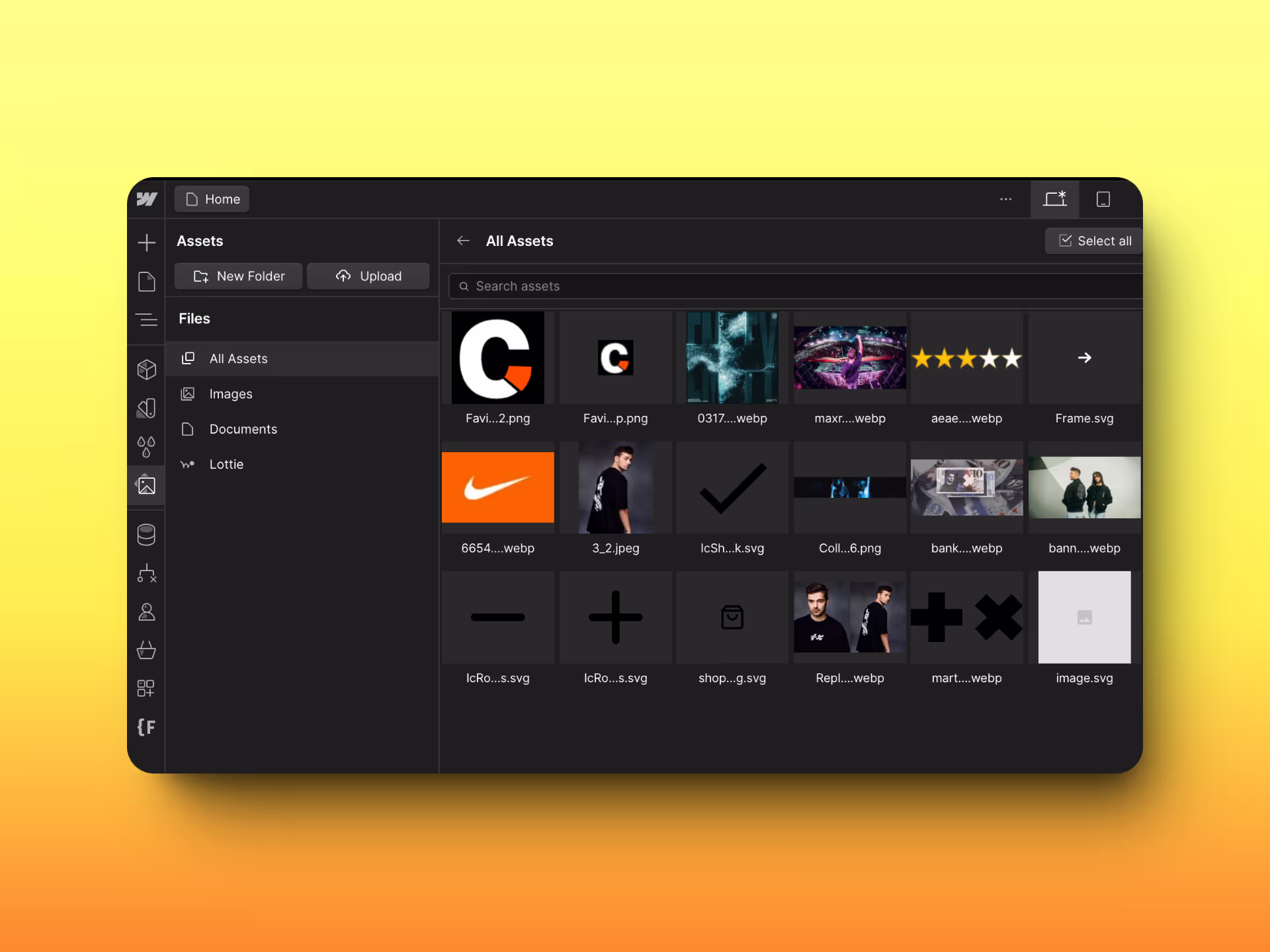Viewport: 1270px width, 952px height.
Task: Click the 'Files' section heading
Action: (194, 319)
